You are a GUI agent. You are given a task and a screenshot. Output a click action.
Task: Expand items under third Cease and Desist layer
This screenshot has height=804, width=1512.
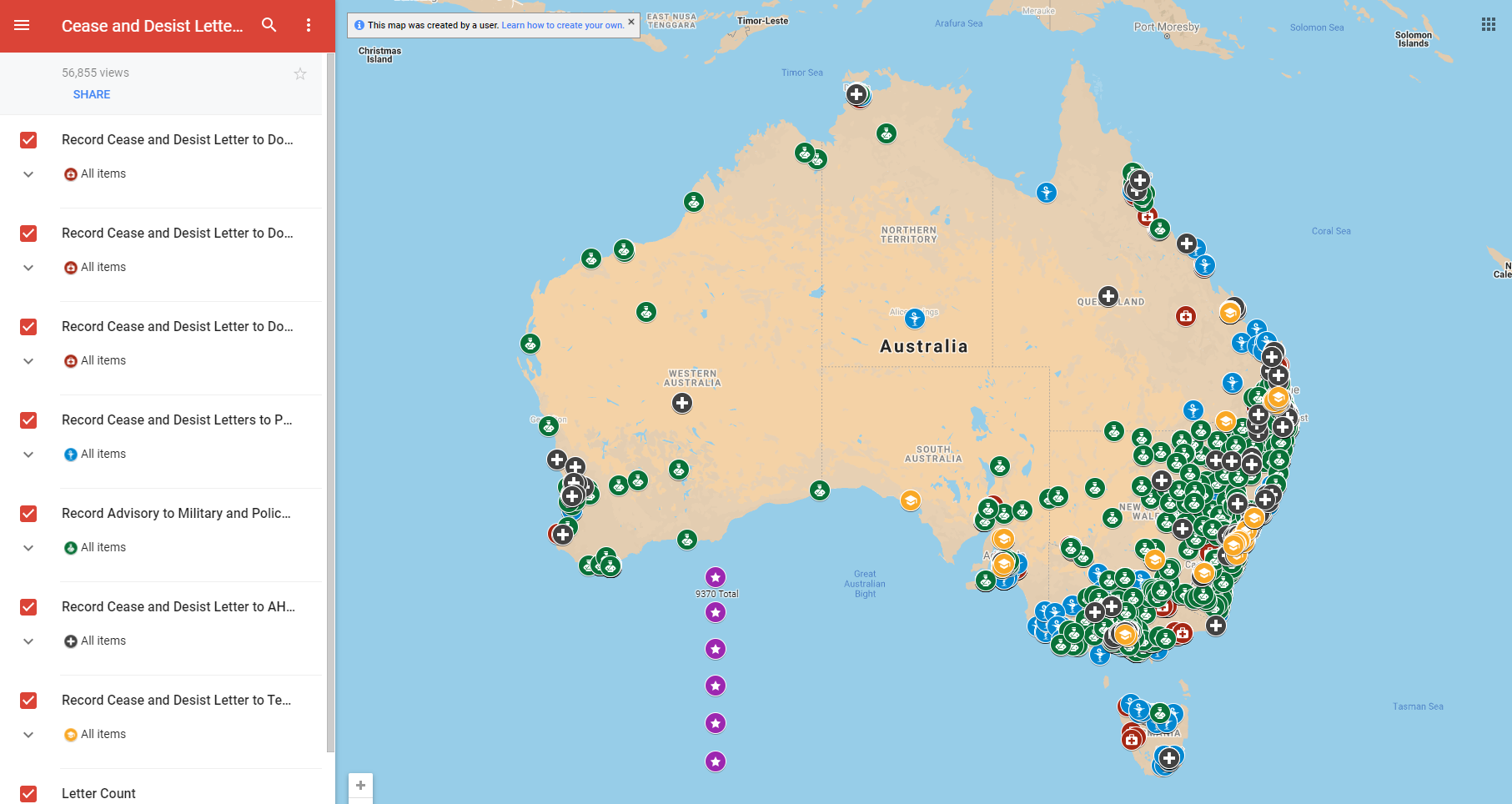[x=28, y=361]
